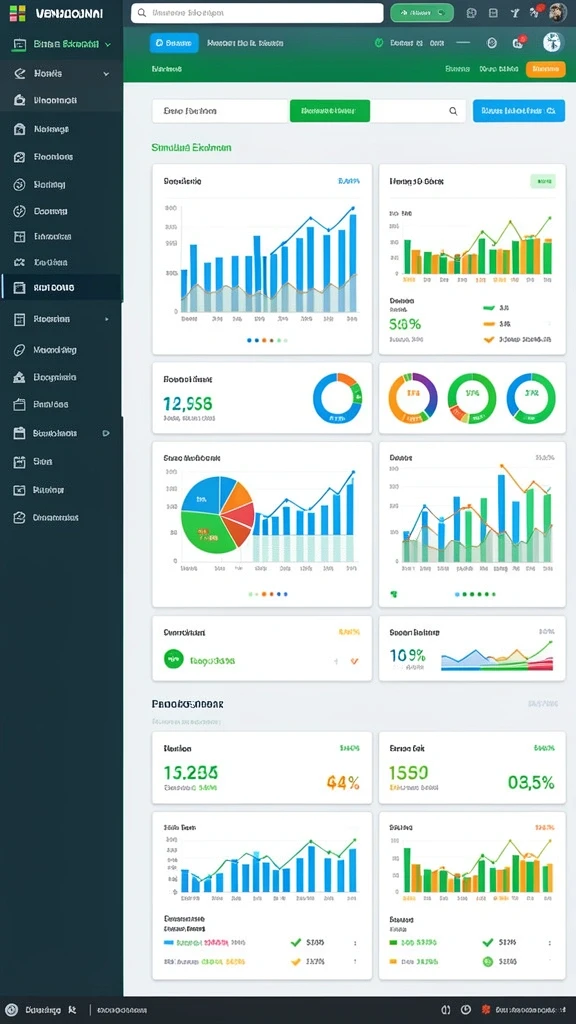The height and width of the screenshot is (1024, 576).
Task: Select the blue tab button in the green header
Action: [174, 43]
